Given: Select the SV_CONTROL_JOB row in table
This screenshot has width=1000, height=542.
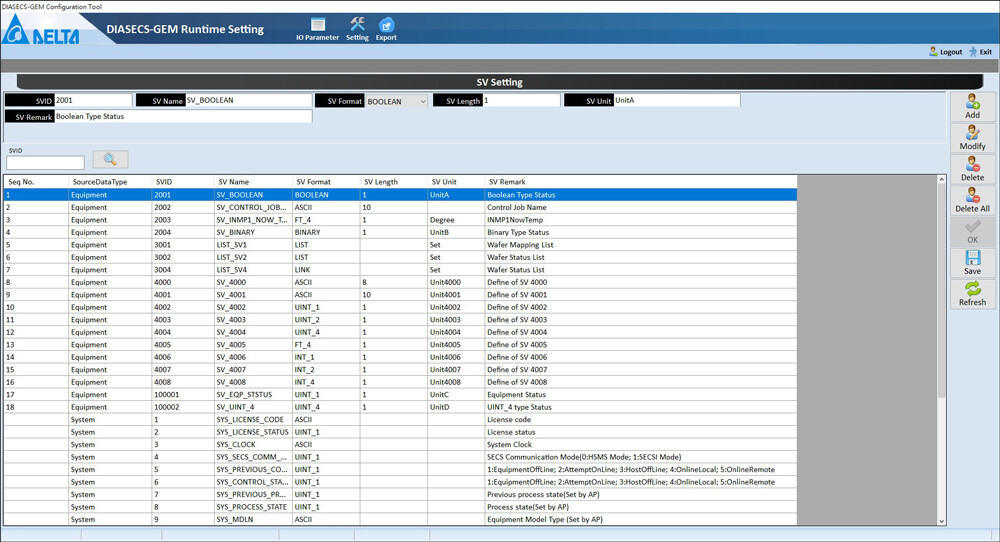Looking at the screenshot, I should [x=250, y=207].
